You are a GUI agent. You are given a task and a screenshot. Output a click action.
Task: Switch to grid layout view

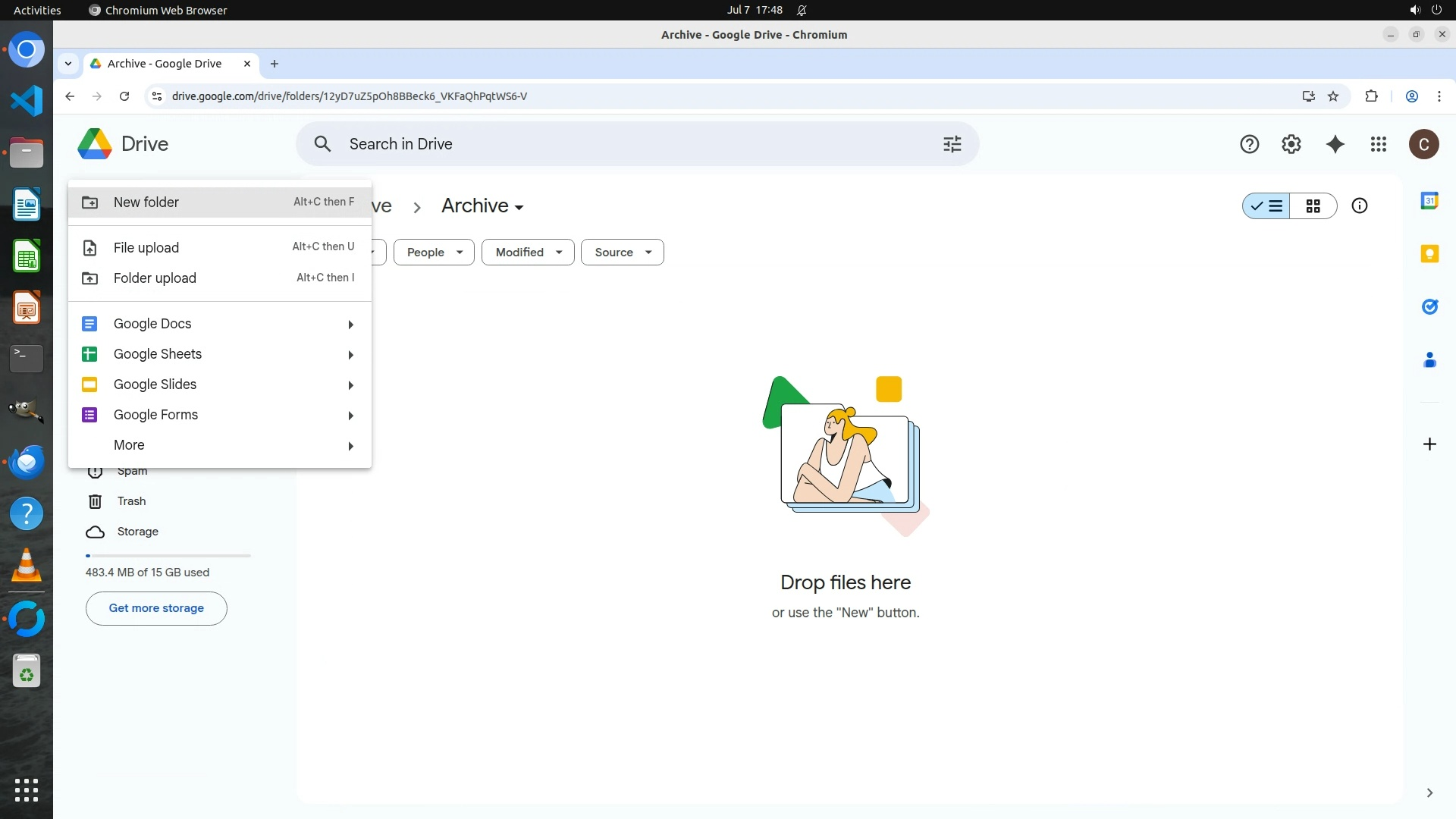click(1313, 206)
